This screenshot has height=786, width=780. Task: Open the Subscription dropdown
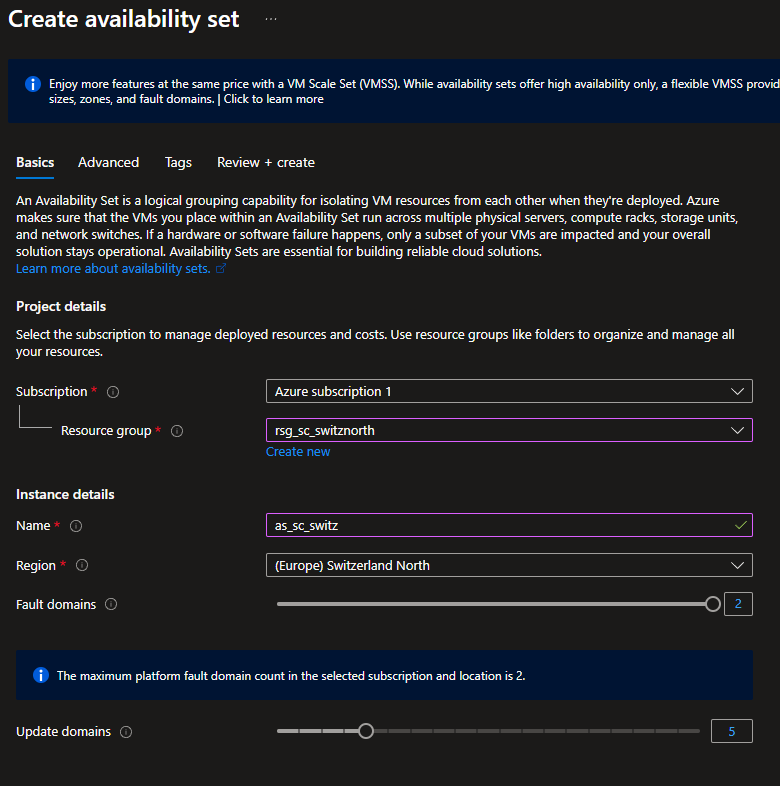508,391
